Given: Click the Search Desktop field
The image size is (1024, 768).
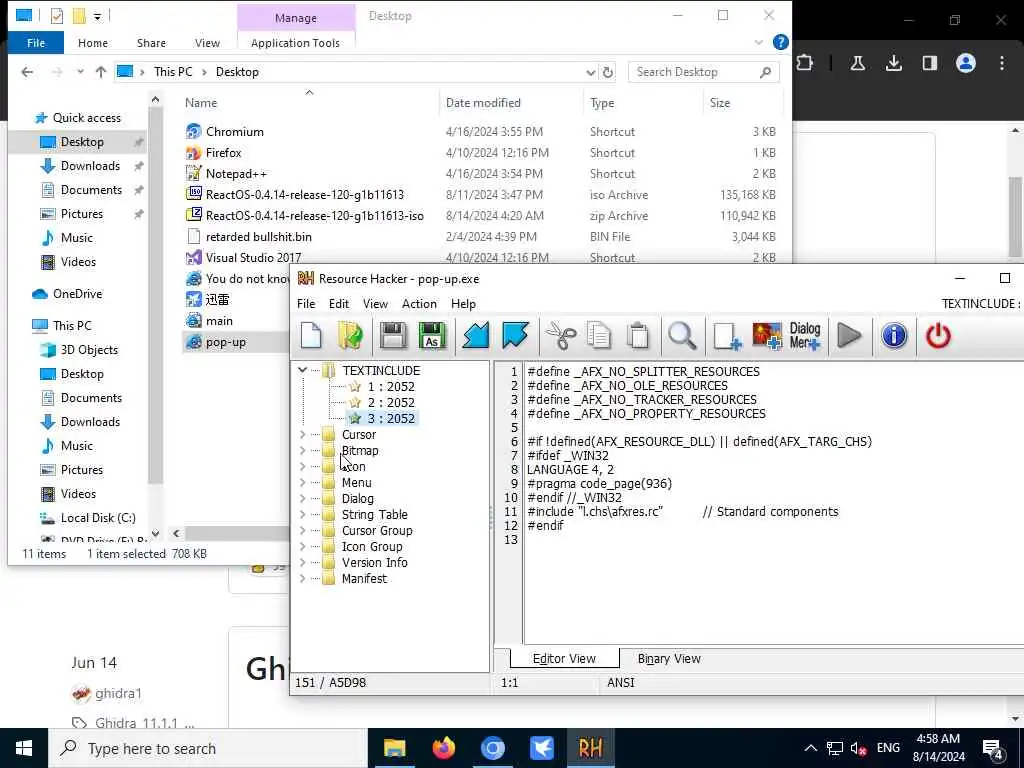Looking at the screenshot, I should point(703,72).
